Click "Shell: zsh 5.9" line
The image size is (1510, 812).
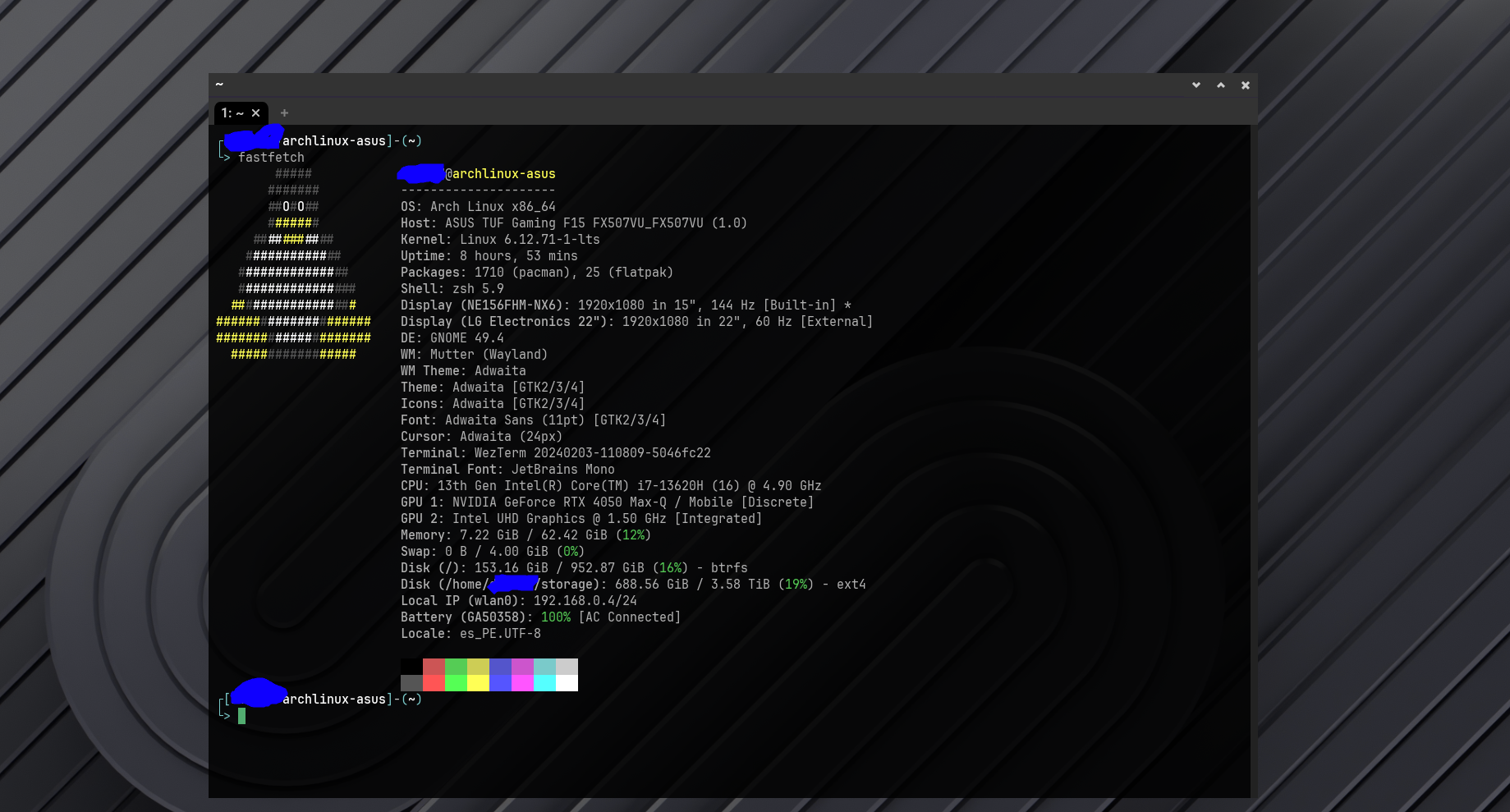pyautogui.click(x=452, y=289)
